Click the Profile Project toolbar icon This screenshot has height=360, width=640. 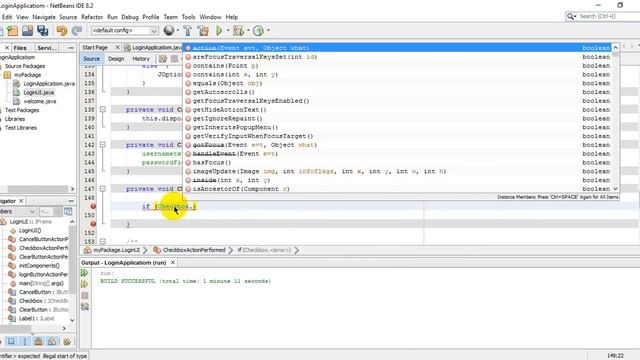(258, 31)
